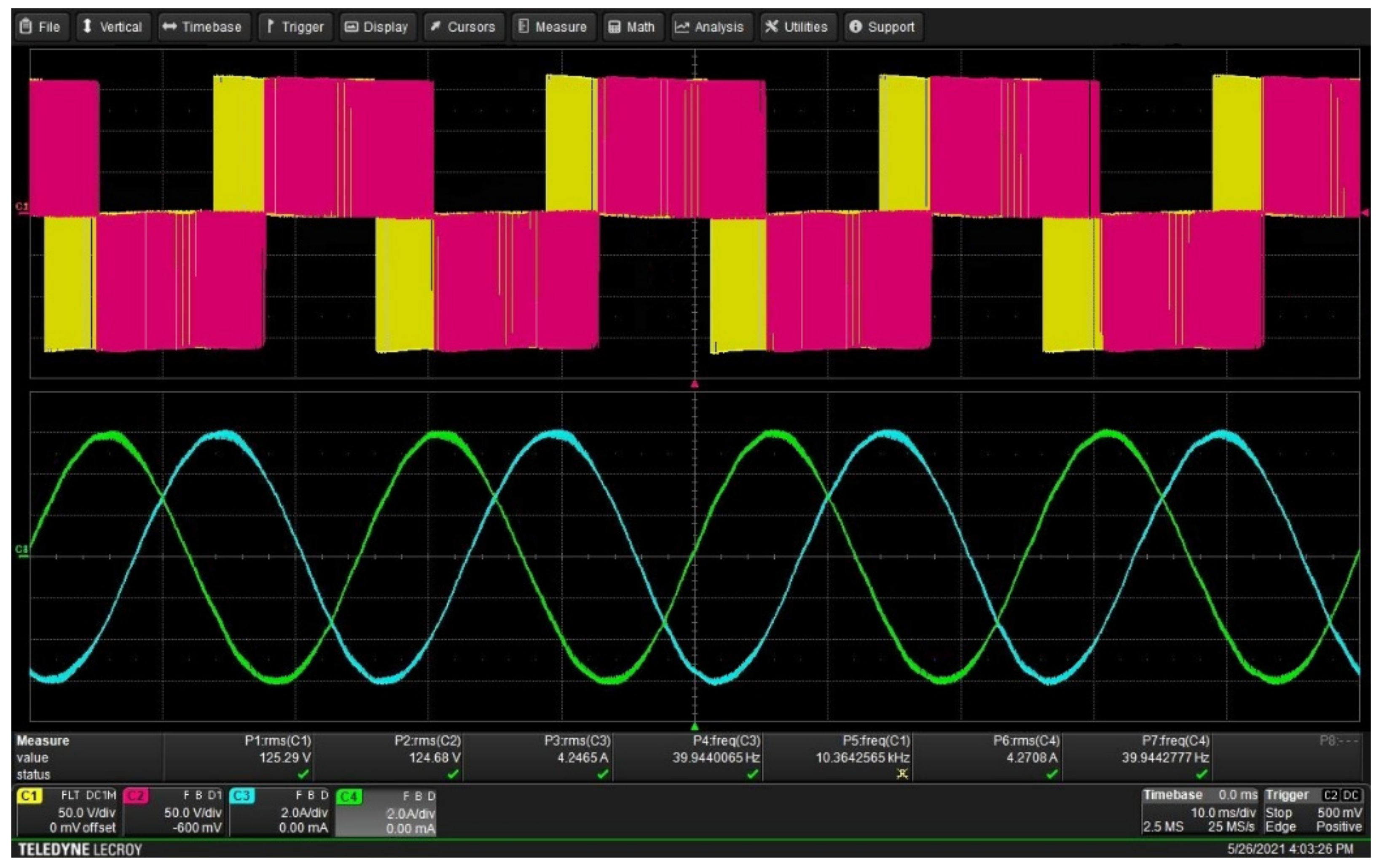Click the Vertical menu arrow icon

pyautogui.click(x=87, y=27)
